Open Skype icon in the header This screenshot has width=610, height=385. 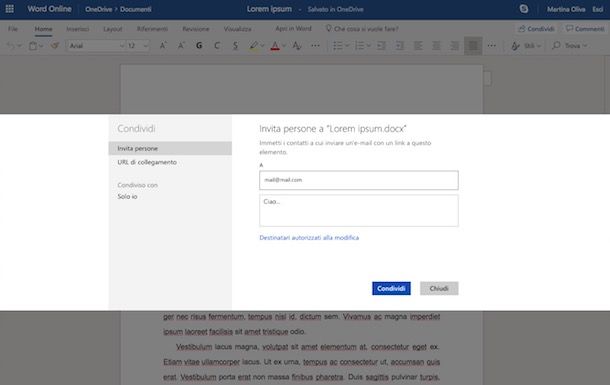click(524, 9)
